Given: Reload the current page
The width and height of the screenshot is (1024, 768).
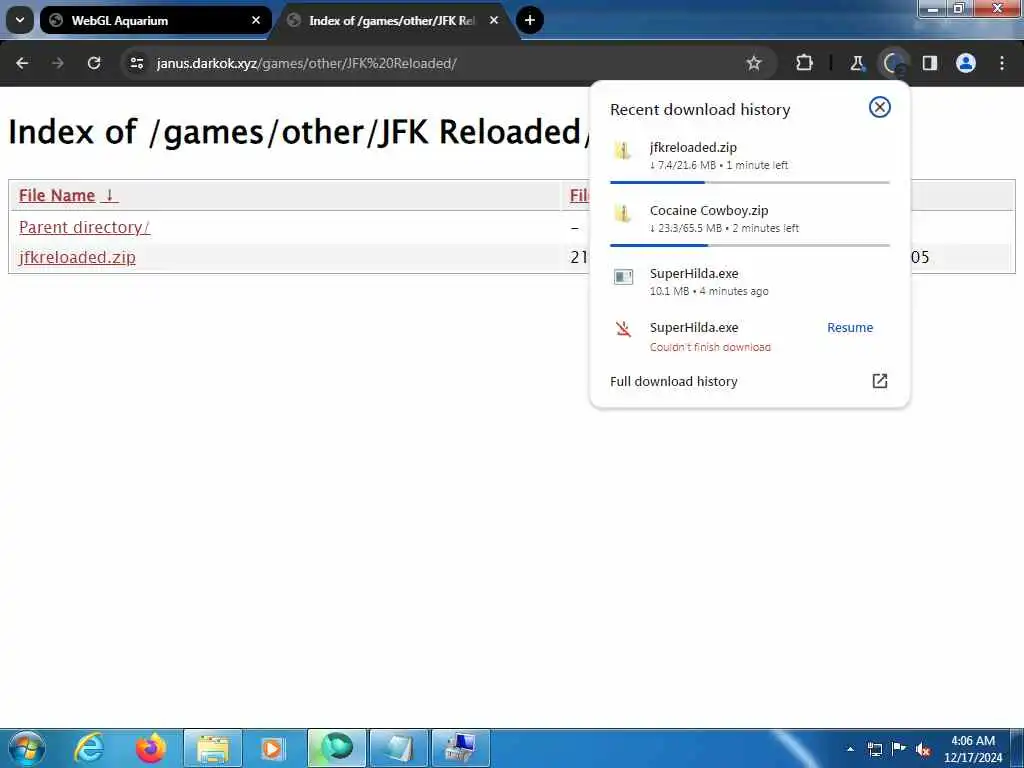Looking at the screenshot, I should [x=94, y=63].
